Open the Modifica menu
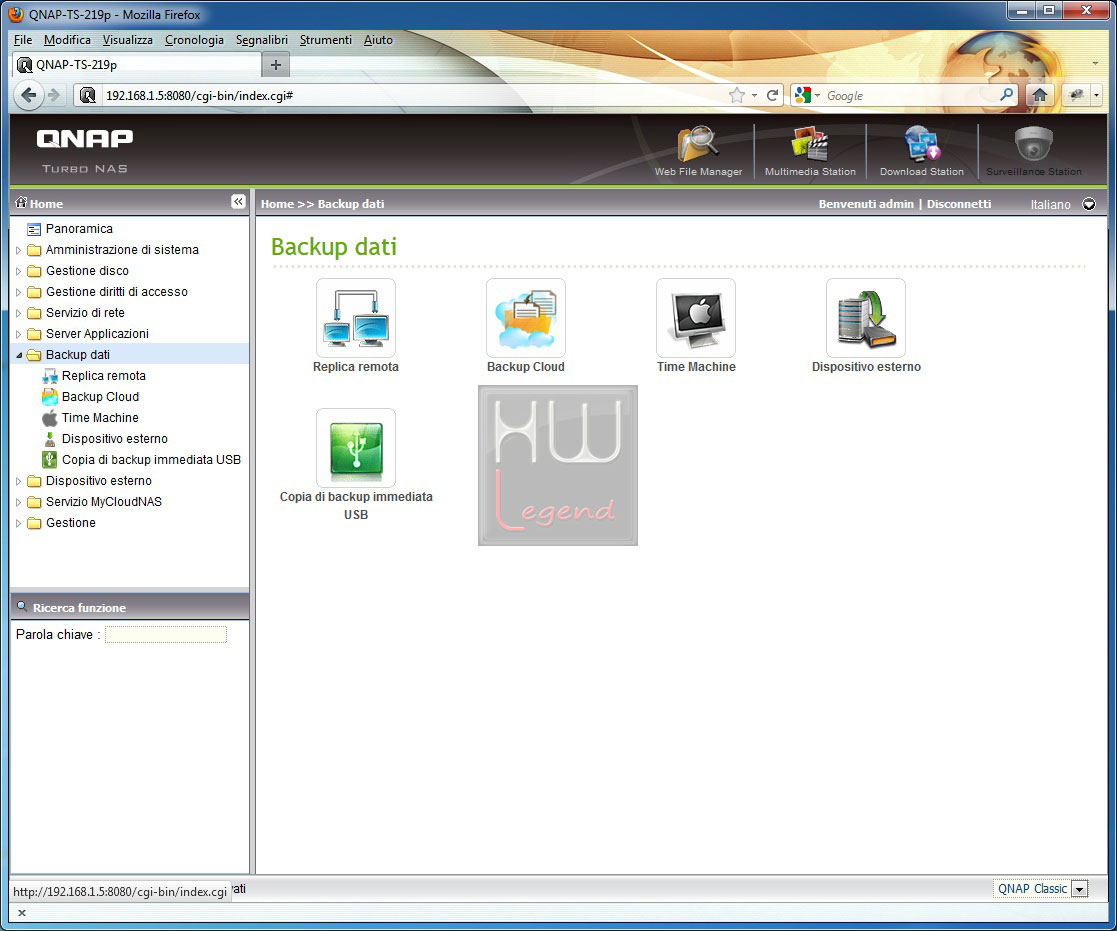1117x931 pixels. (67, 40)
